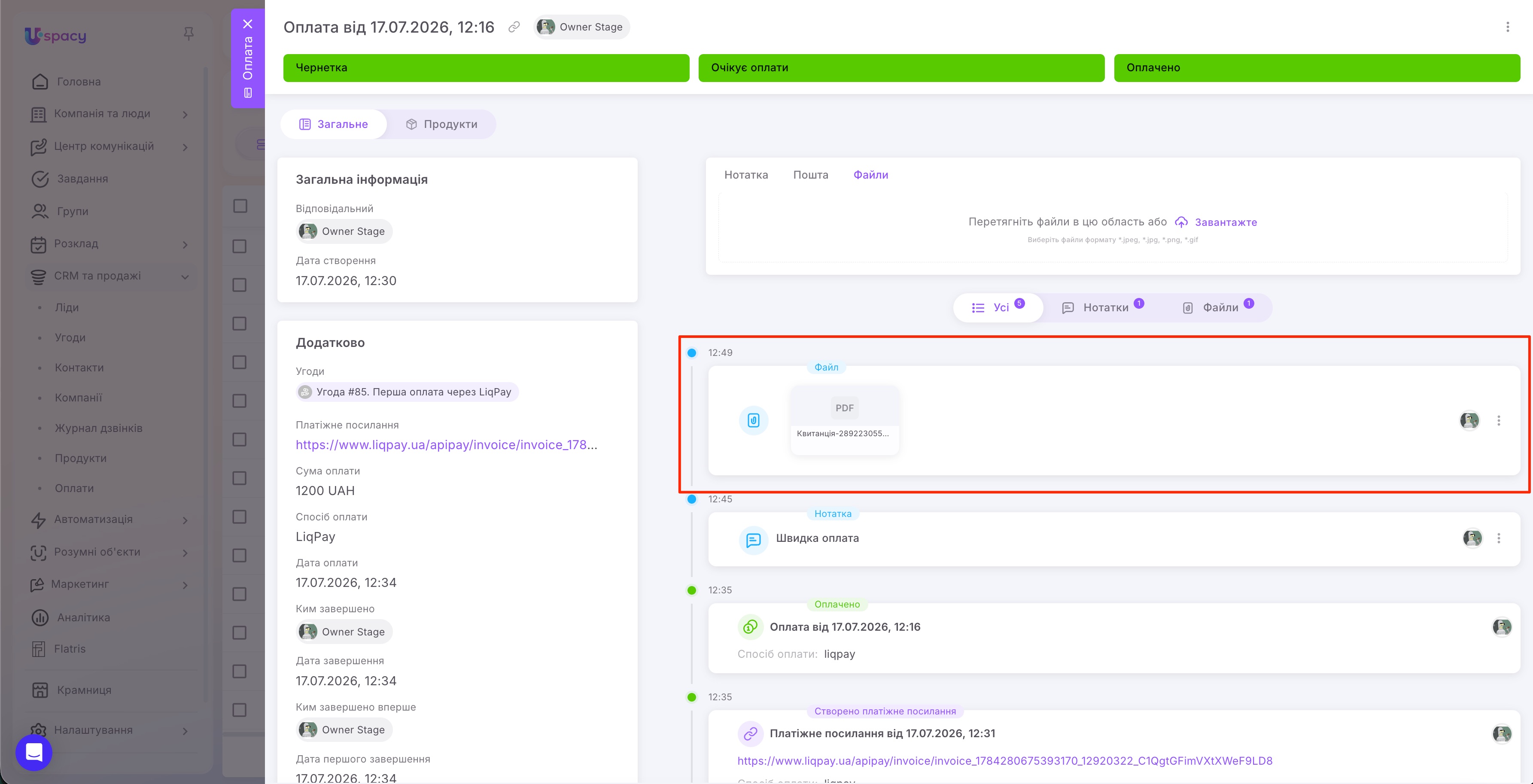Open LiqPay payment link in Додатково
This screenshot has width=1533, height=784.
pos(446,445)
